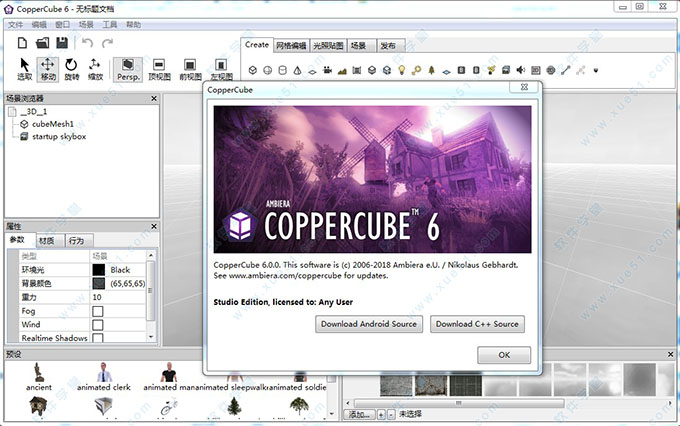Open the 编辑 (Edit) menu
Screen dimensions: 680x426
point(39,25)
